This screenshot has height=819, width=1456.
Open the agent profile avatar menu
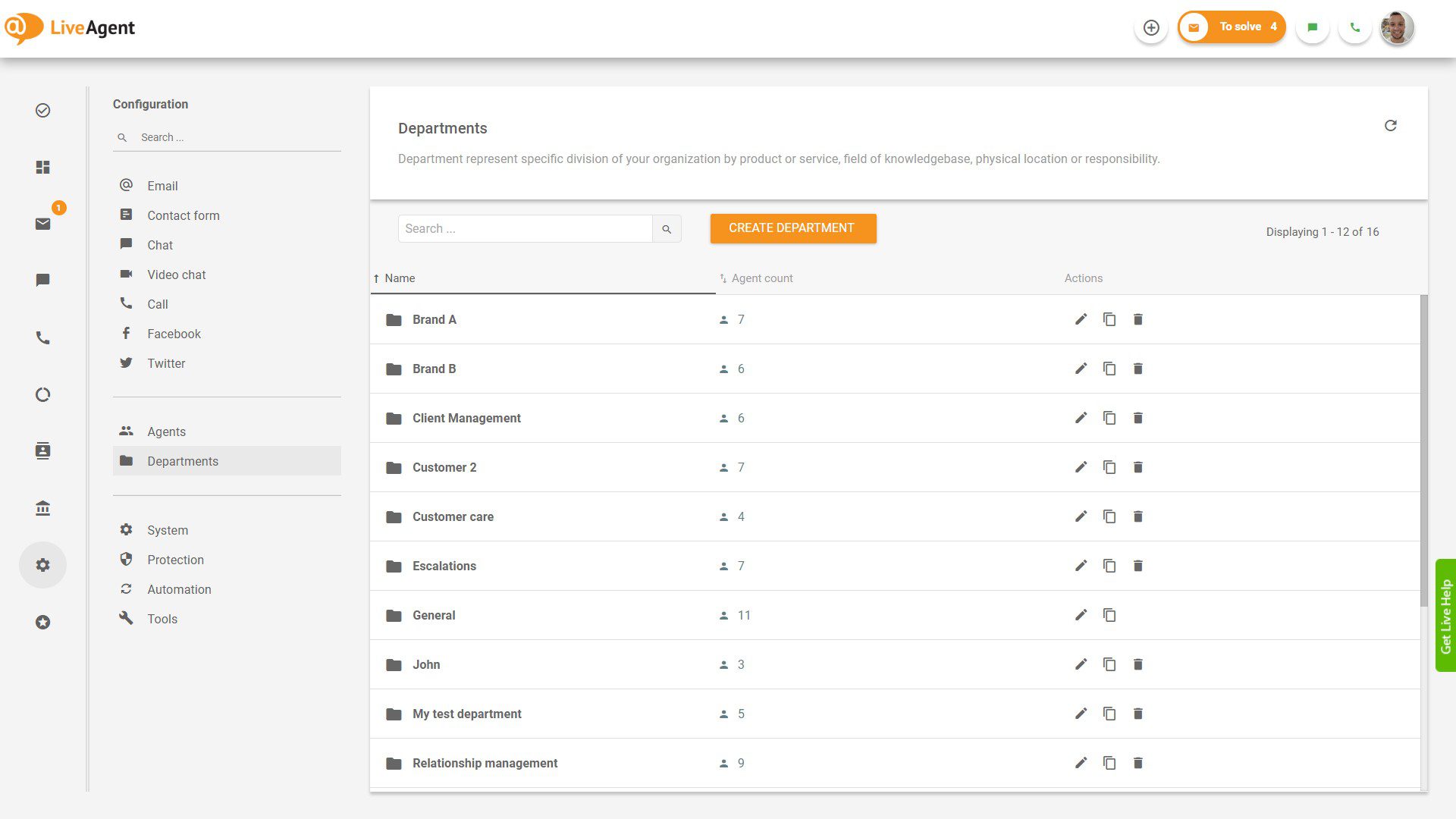[x=1396, y=27]
